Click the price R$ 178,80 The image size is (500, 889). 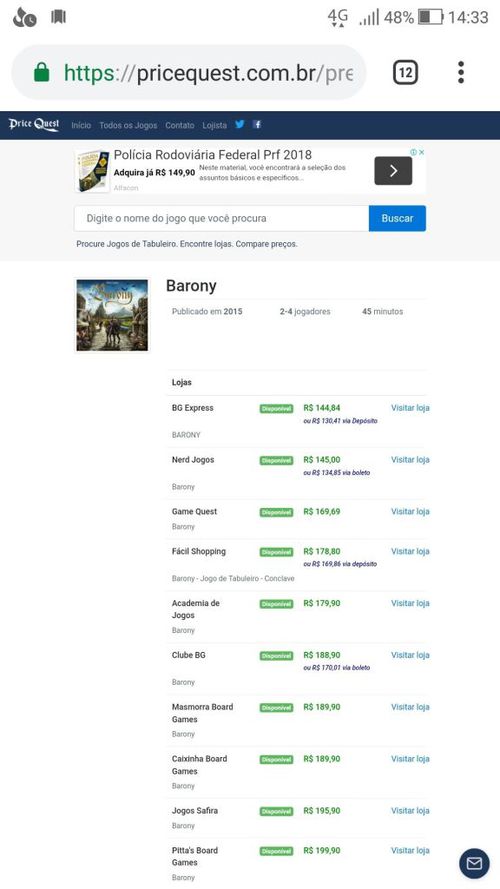pyautogui.click(x=322, y=551)
